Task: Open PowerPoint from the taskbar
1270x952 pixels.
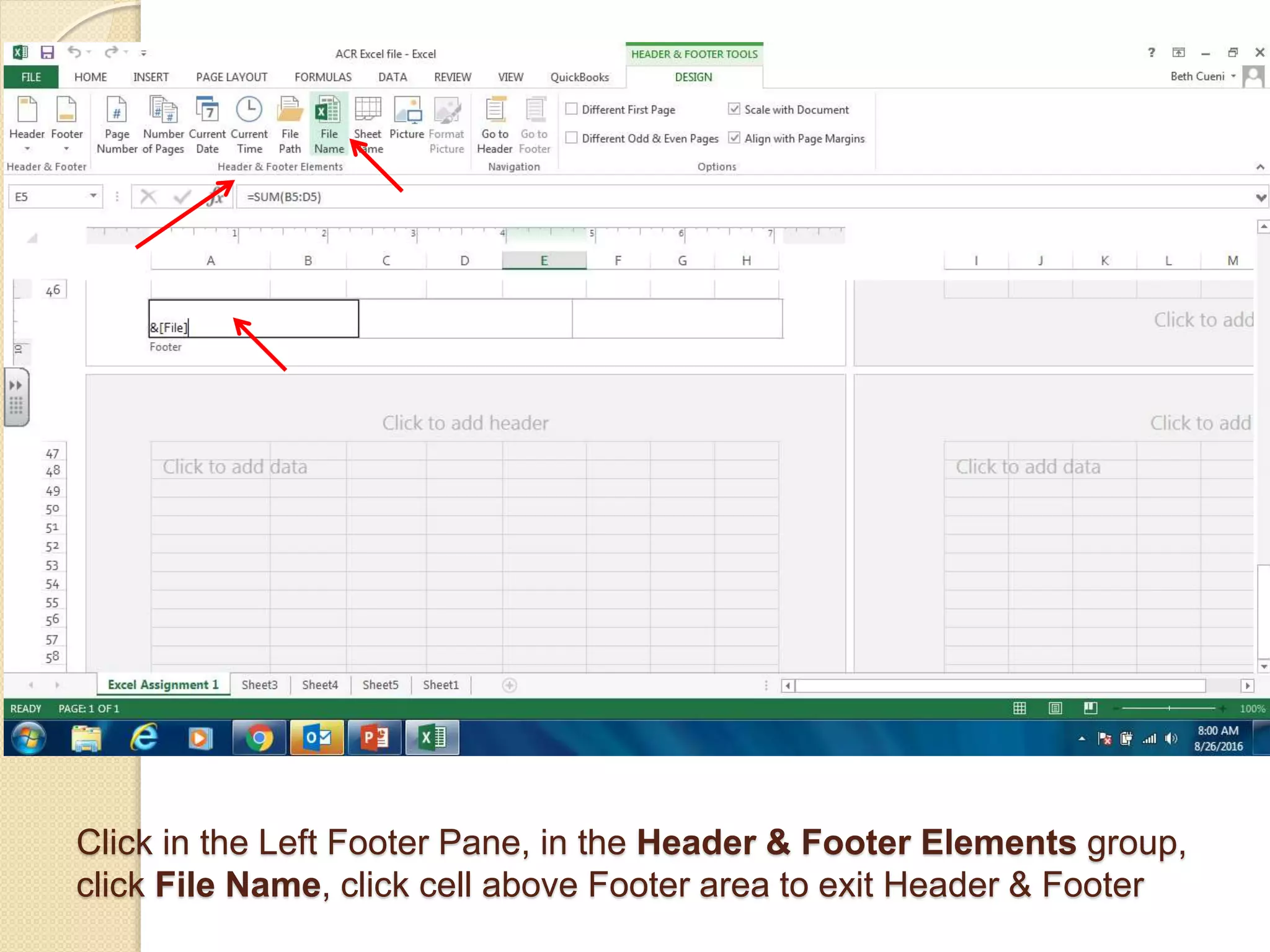Action: pos(375,738)
